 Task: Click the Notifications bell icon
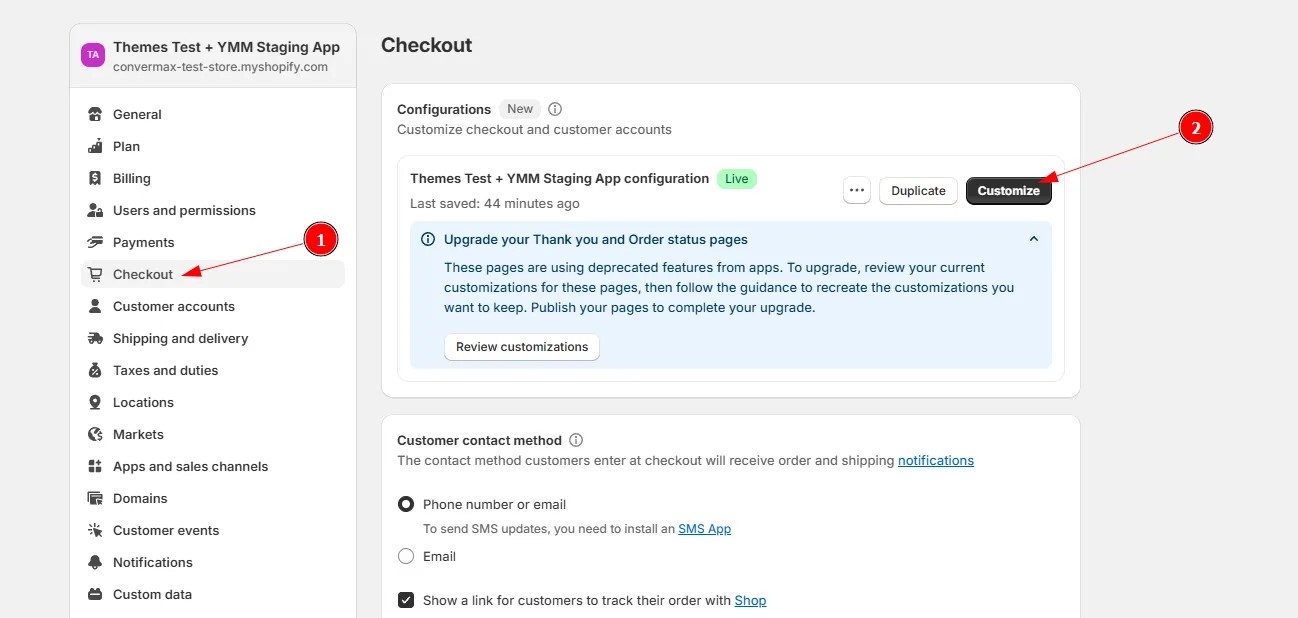95,562
